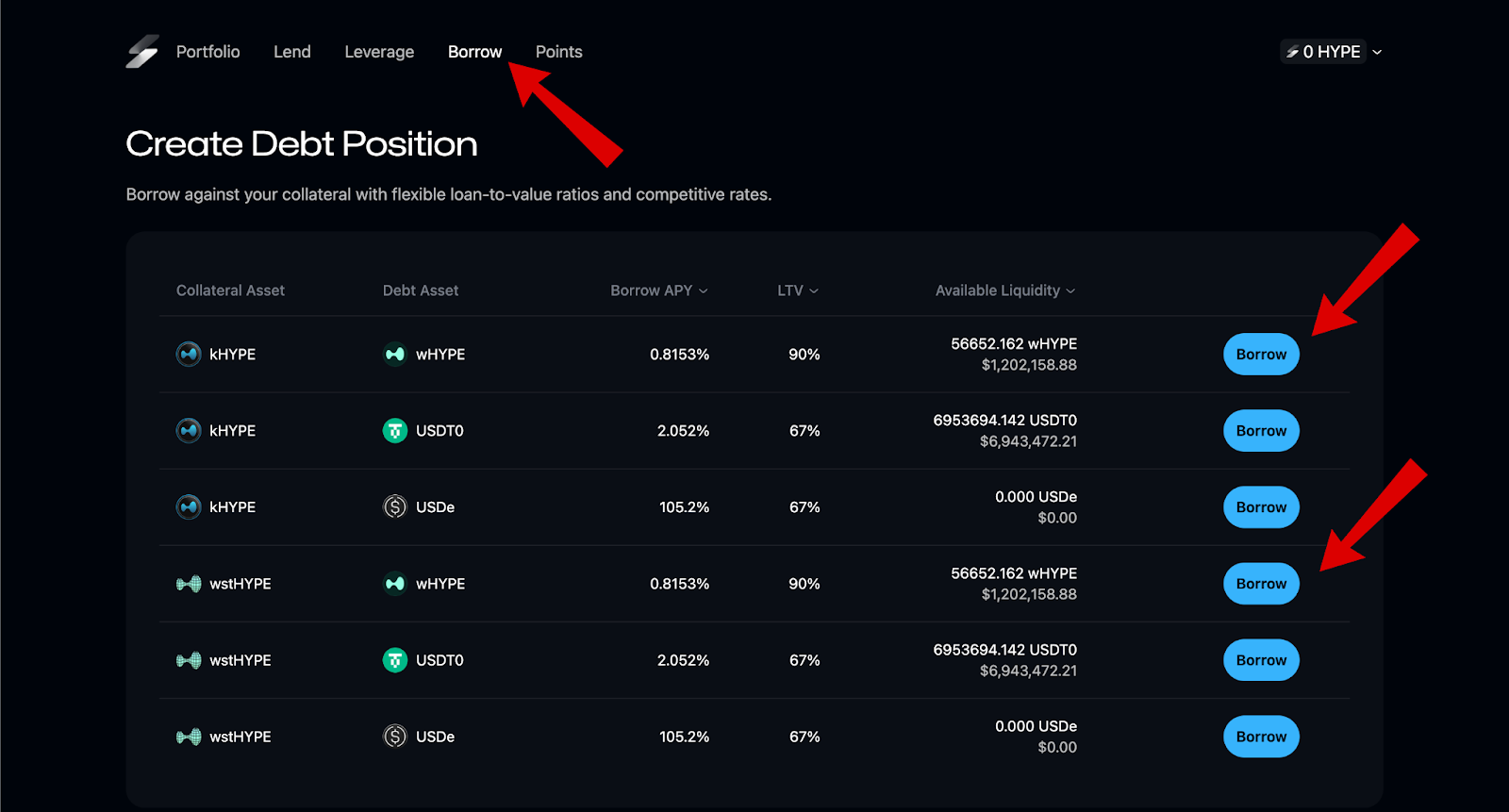The height and width of the screenshot is (812, 1509).
Task: Borrow USDe against kHYPE
Action: point(1261,507)
